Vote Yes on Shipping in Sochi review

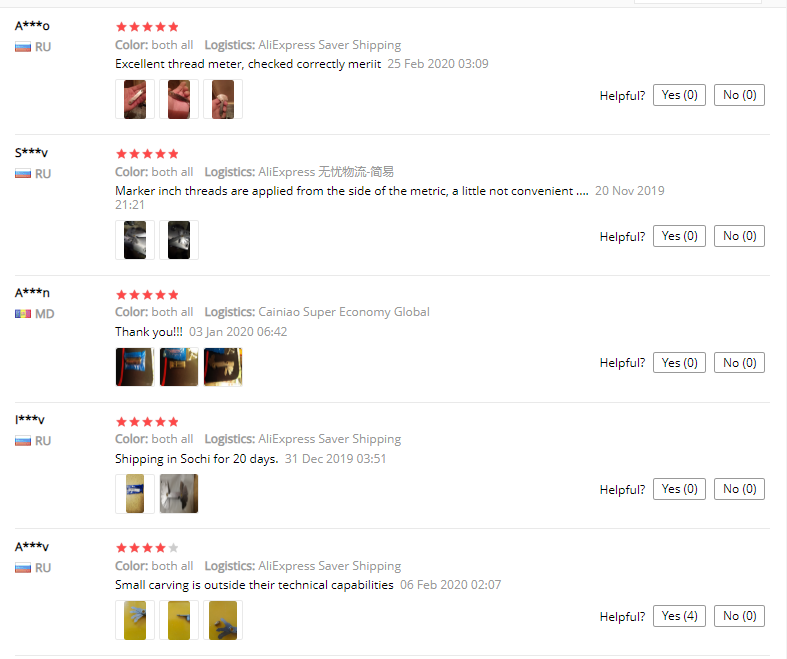pyautogui.click(x=679, y=489)
